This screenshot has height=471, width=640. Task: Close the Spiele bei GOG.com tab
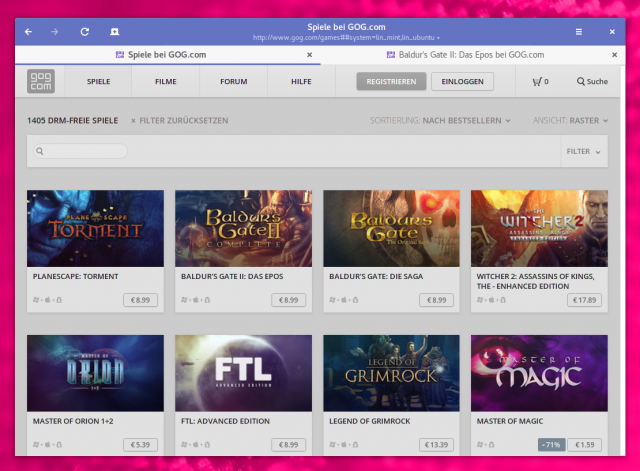pos(309,55)
